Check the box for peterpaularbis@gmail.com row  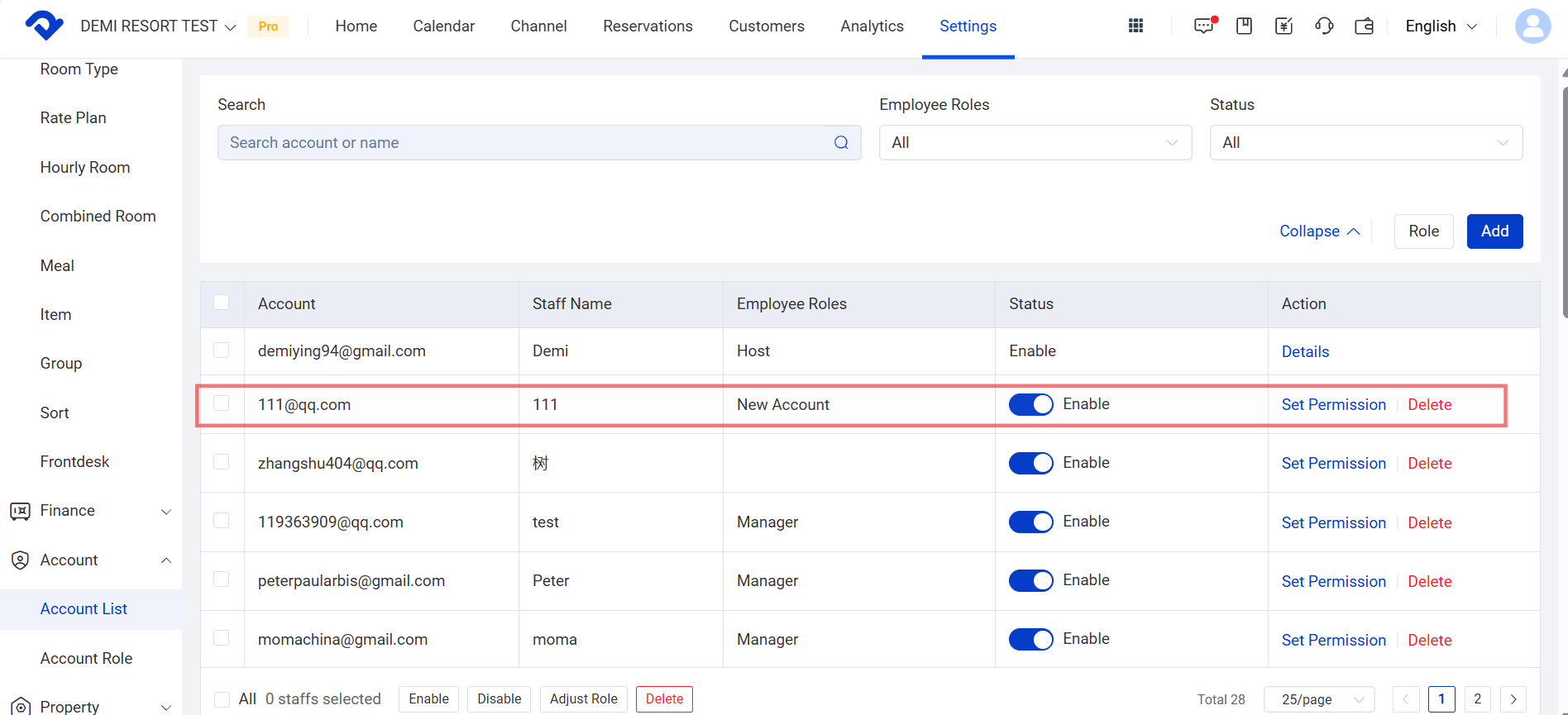[x=222, y=579]
